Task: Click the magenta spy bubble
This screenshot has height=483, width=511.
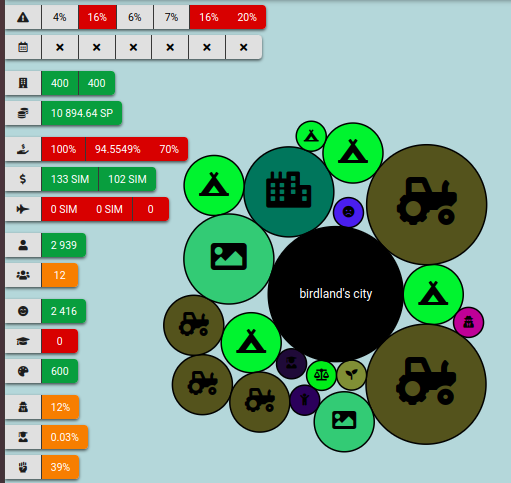Action: tap(468, 322)
